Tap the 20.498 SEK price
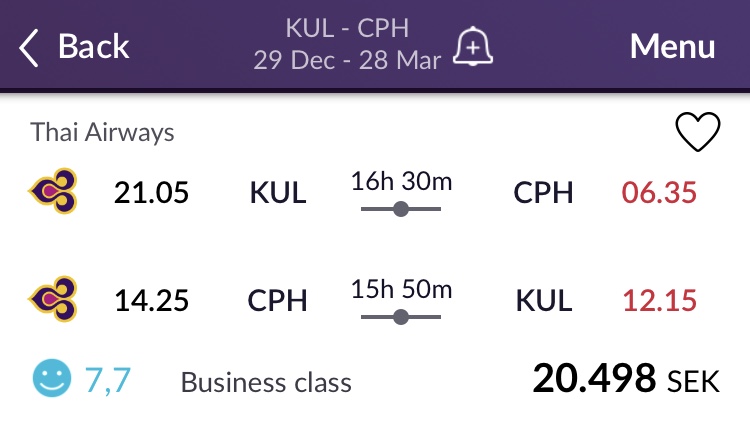This screenshot has height=430, width=750. coord(626,380)
